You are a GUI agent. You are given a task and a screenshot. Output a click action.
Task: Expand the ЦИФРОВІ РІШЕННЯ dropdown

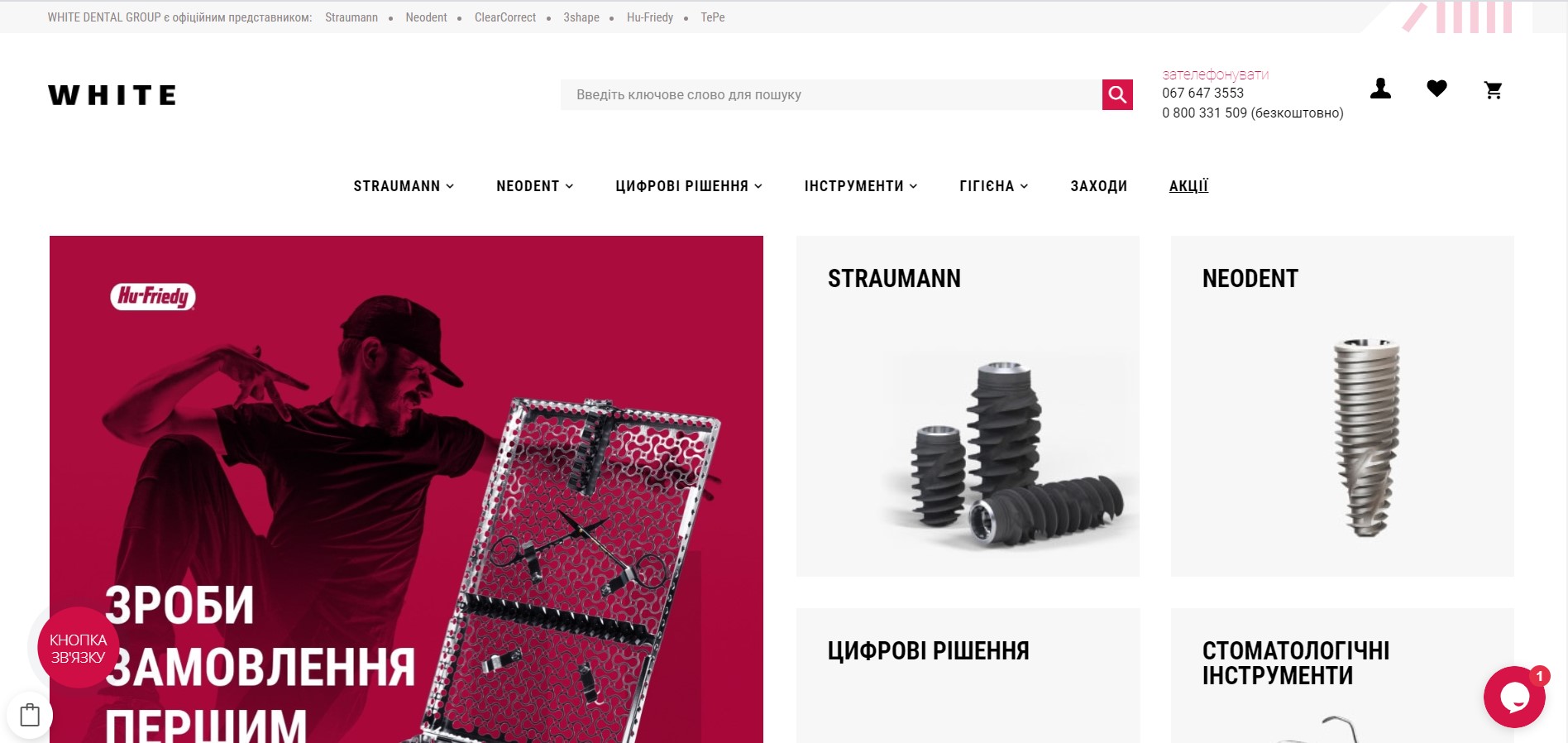(688, 186)
